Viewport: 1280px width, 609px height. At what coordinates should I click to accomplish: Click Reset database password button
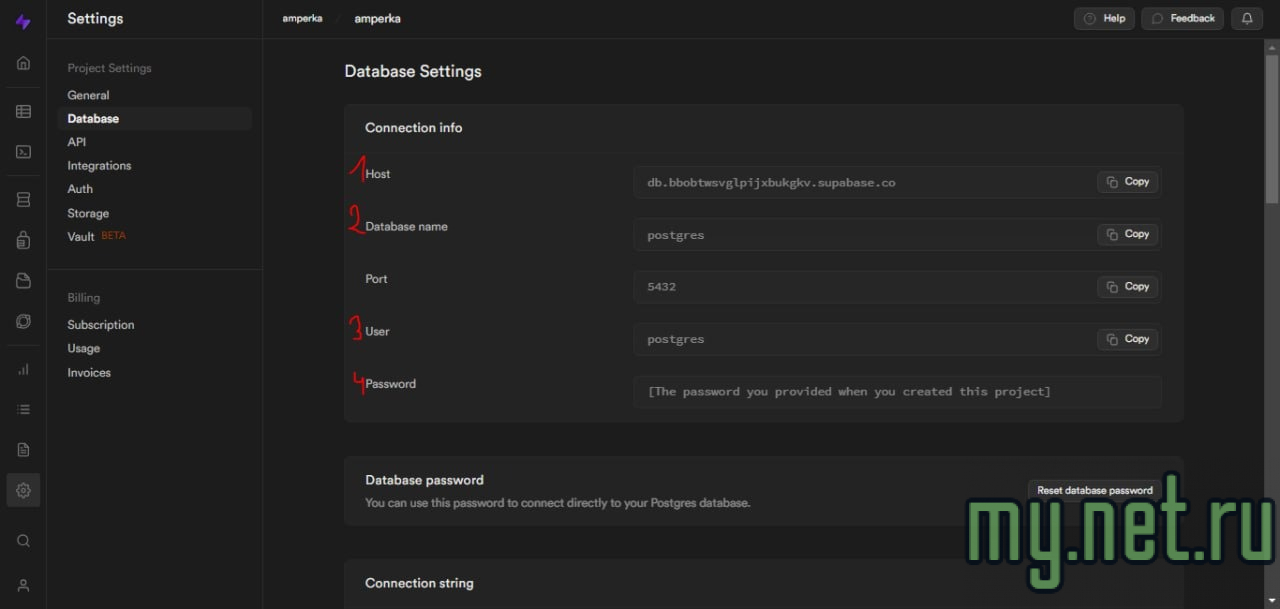coord(1094,490)
